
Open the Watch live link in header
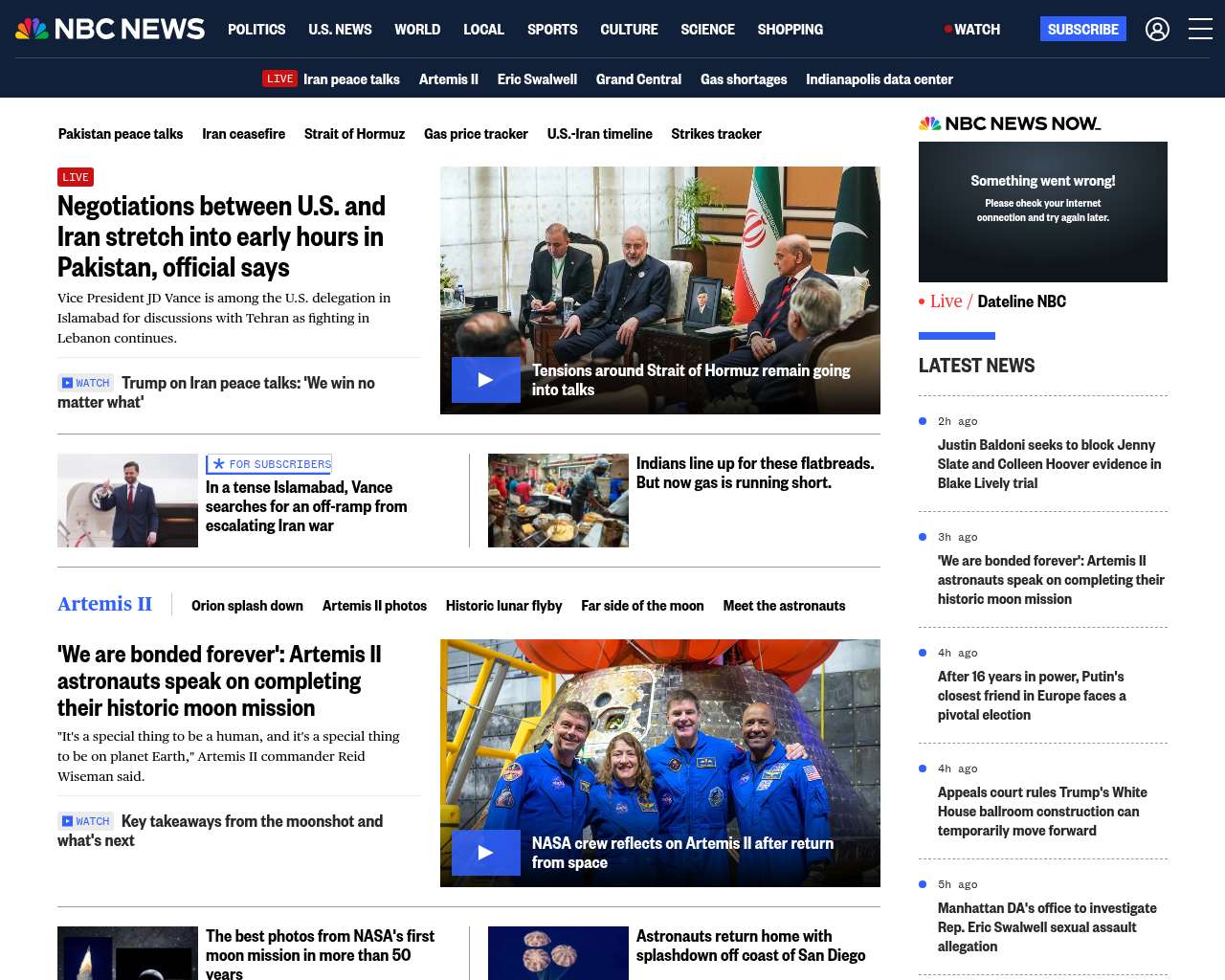[972, 30]
